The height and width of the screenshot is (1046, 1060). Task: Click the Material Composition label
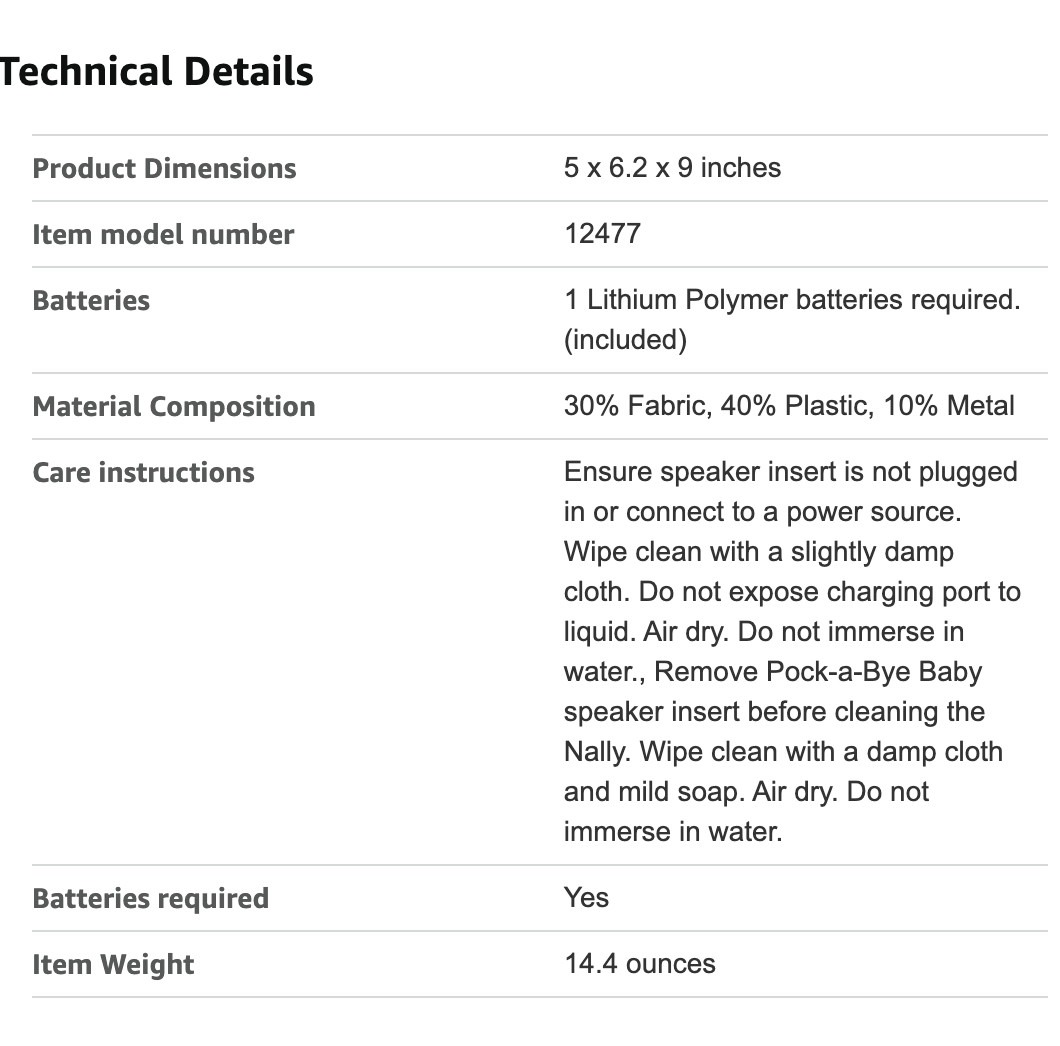click(174, 406)
